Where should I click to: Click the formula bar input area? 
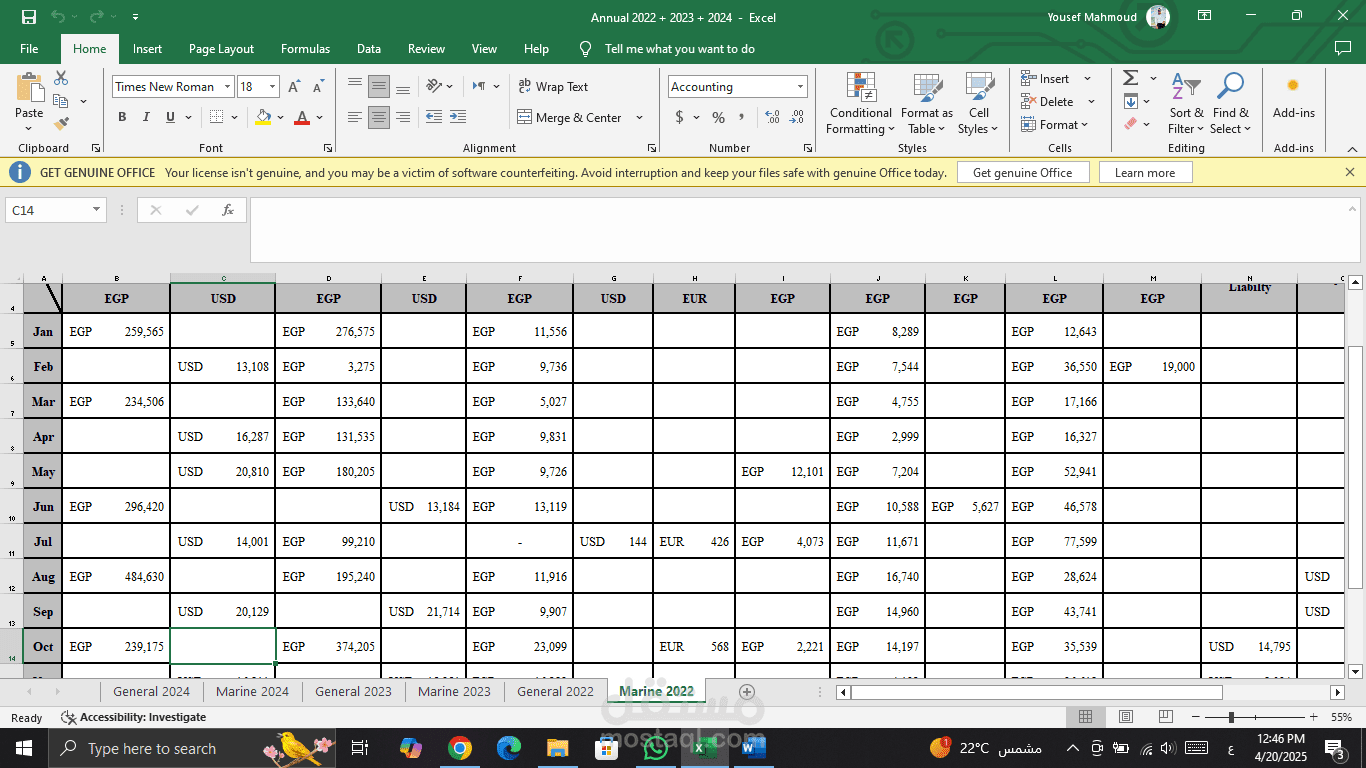pos(804,230)
